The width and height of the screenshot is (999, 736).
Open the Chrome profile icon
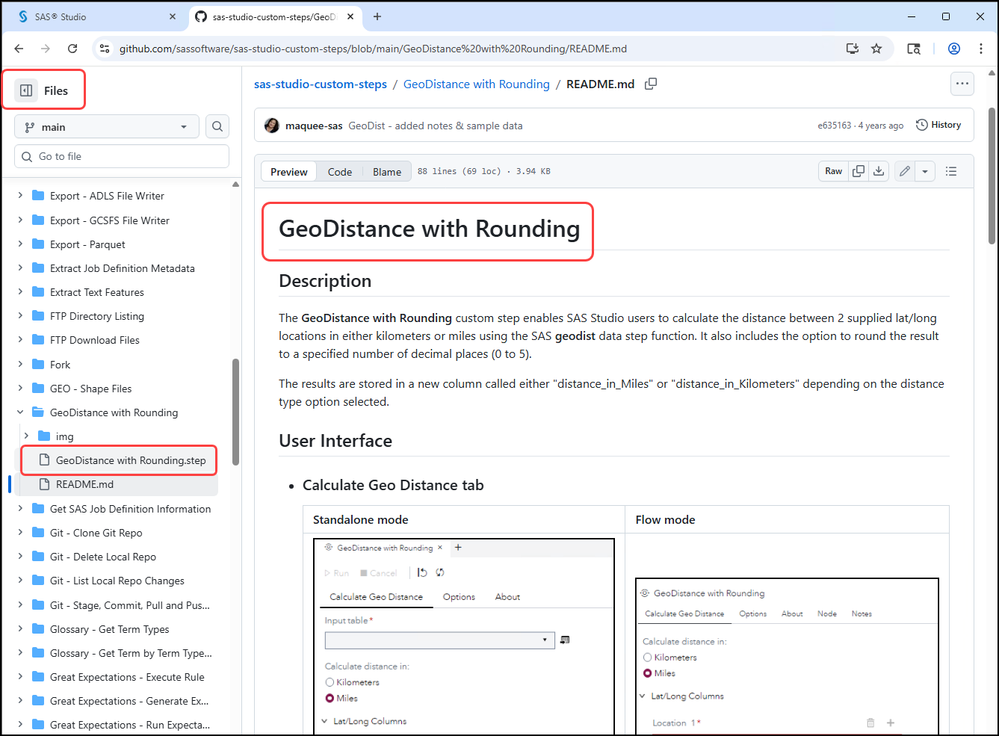click(954, 48)
